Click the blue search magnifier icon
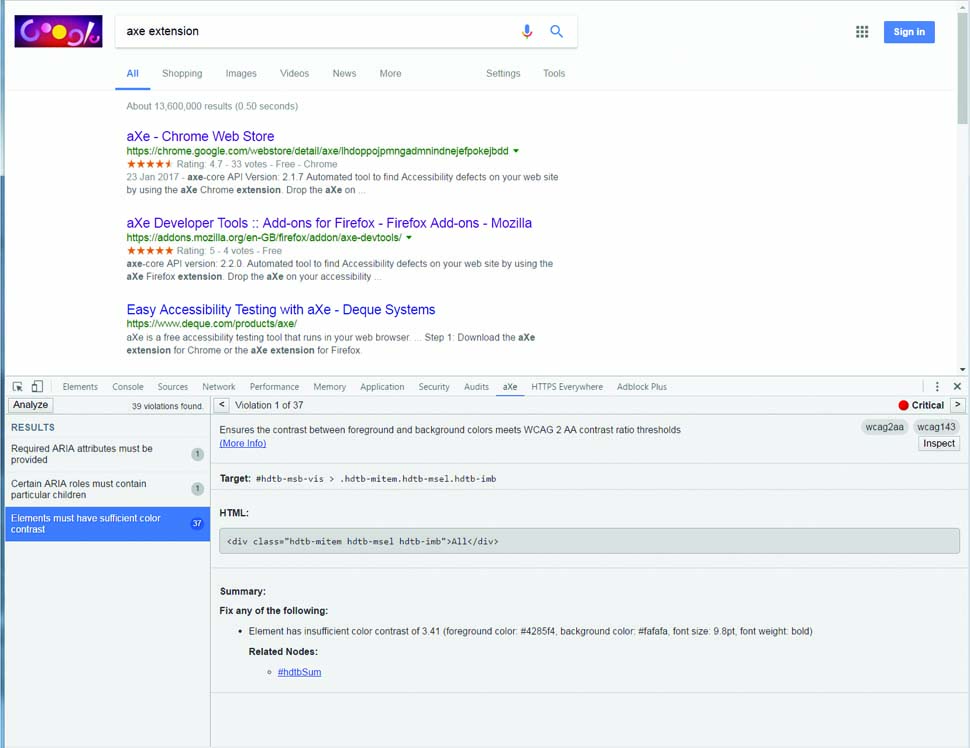 [x=556, y=31]
